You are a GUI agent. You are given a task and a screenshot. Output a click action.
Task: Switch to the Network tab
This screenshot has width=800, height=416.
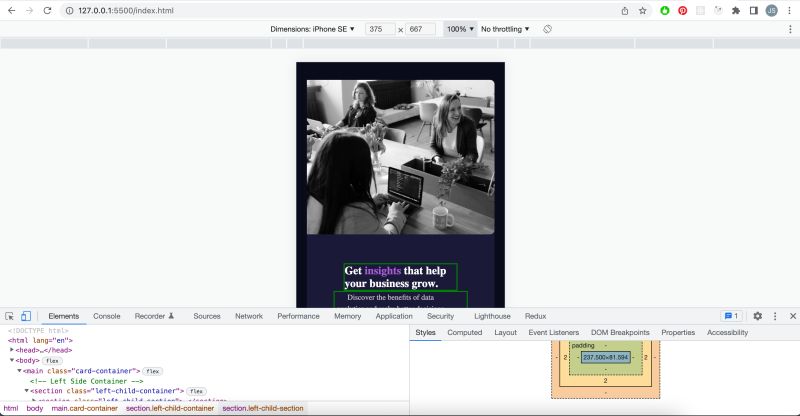coord(249,316)
